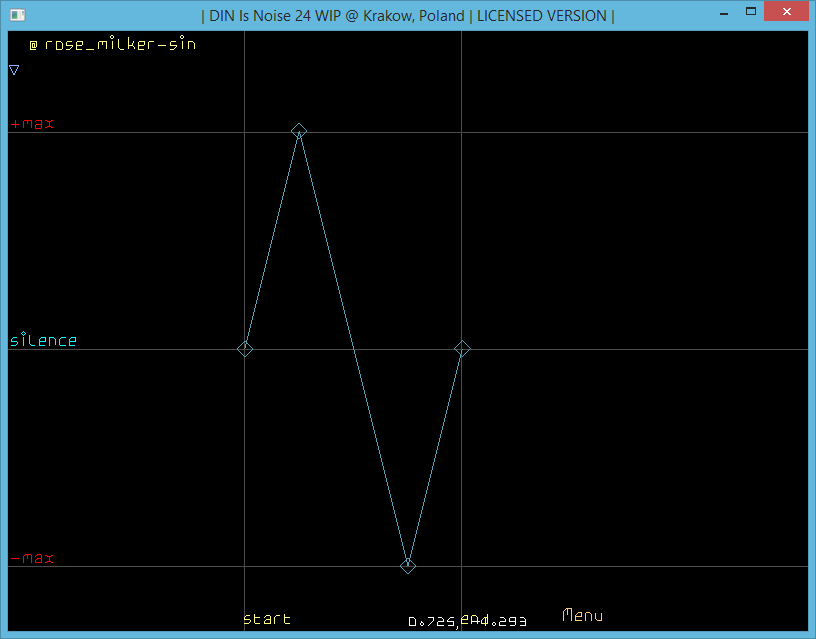Click the silence label on the left
816x639 pixels.
pos(43,341)
